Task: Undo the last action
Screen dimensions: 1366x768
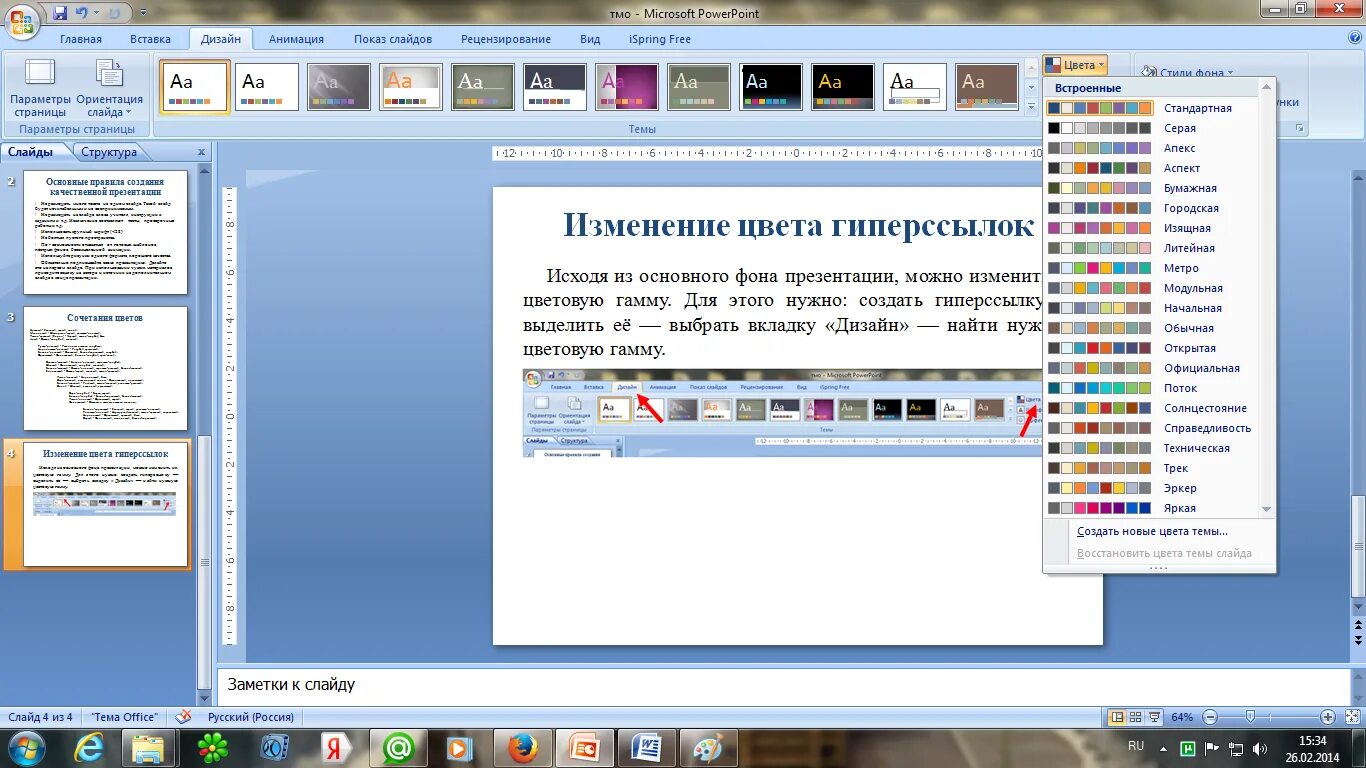Action: [81, 14]
